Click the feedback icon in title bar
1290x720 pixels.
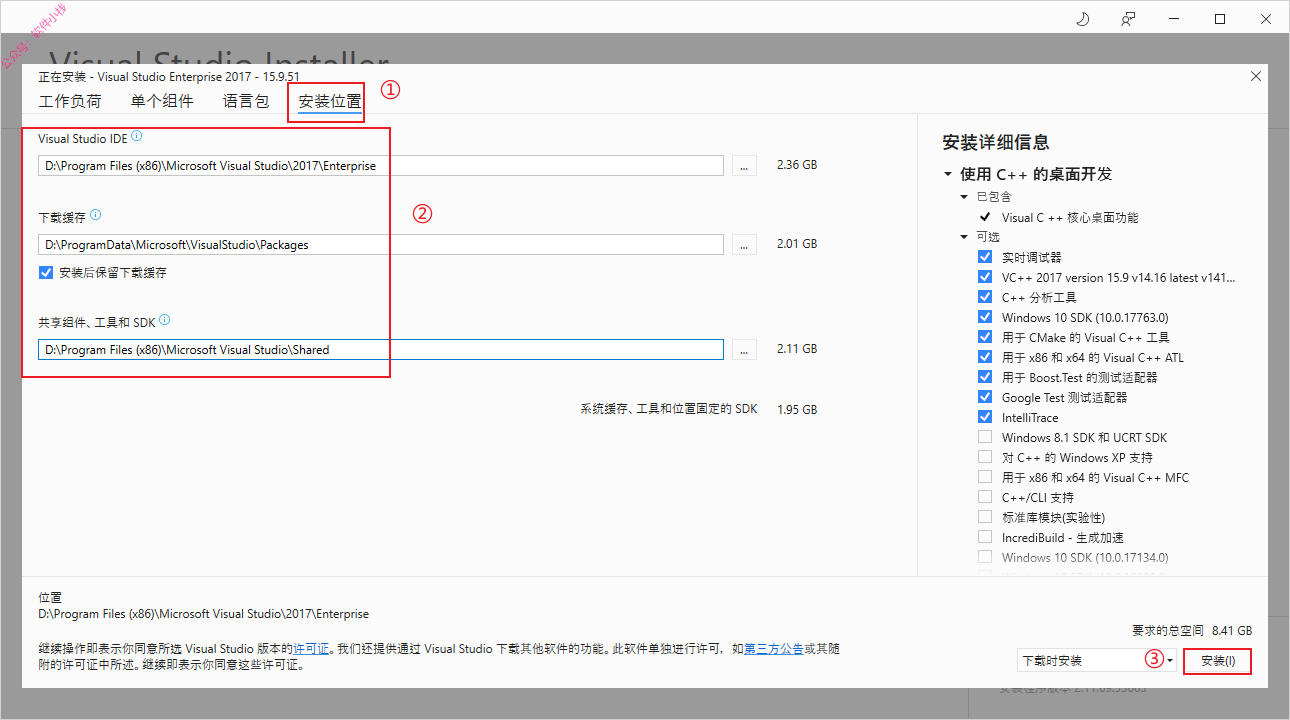1128,19
